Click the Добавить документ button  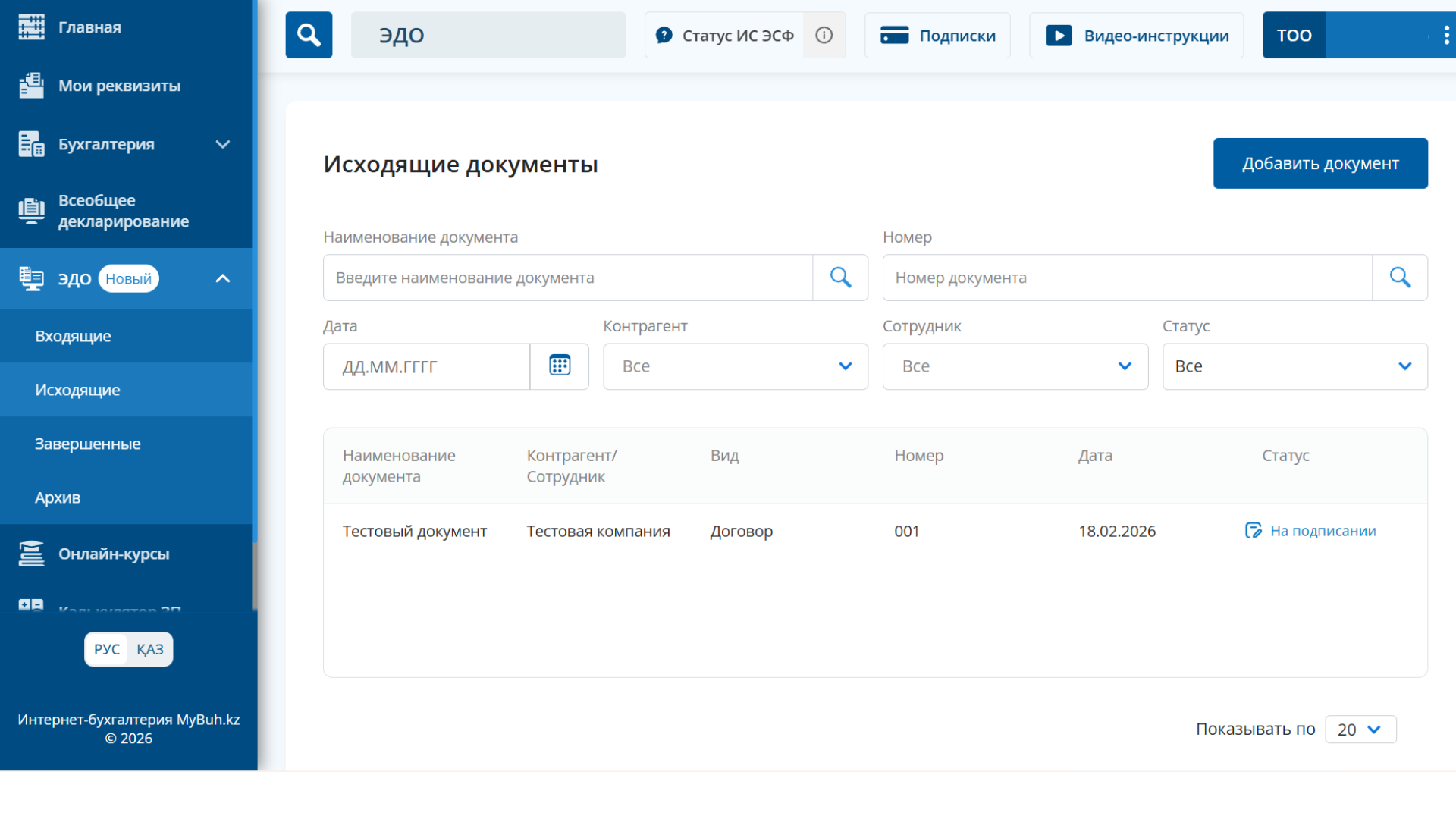[x=1320, y=162]
